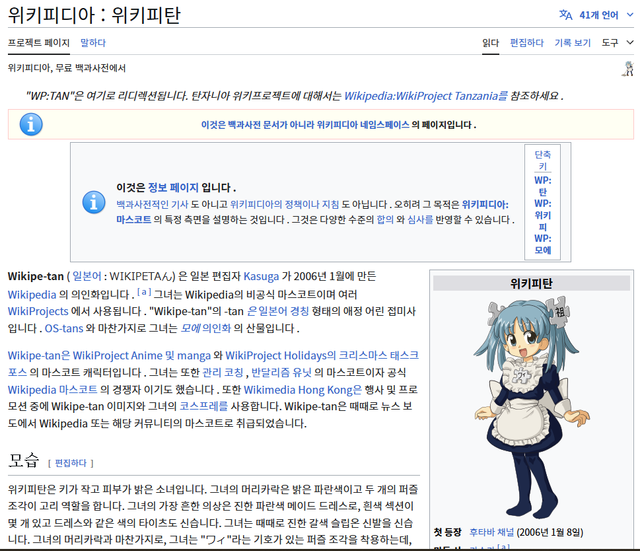Click the small Wikipe-tan icon top right
Image resolution: width=640 pixels, height=551 pixels.
(628, 69)
